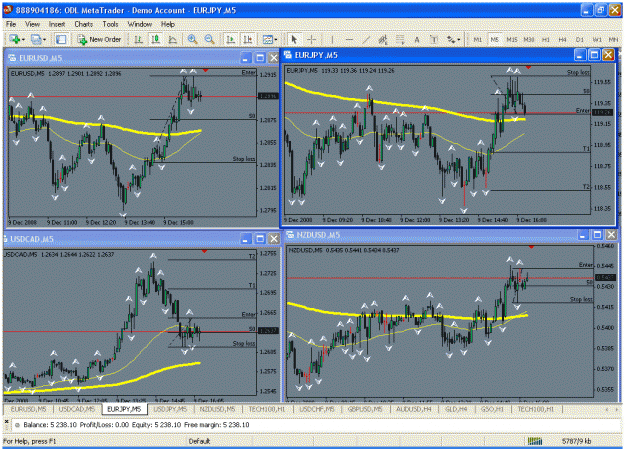Zoom out on the chart

[x=209, y=39]
